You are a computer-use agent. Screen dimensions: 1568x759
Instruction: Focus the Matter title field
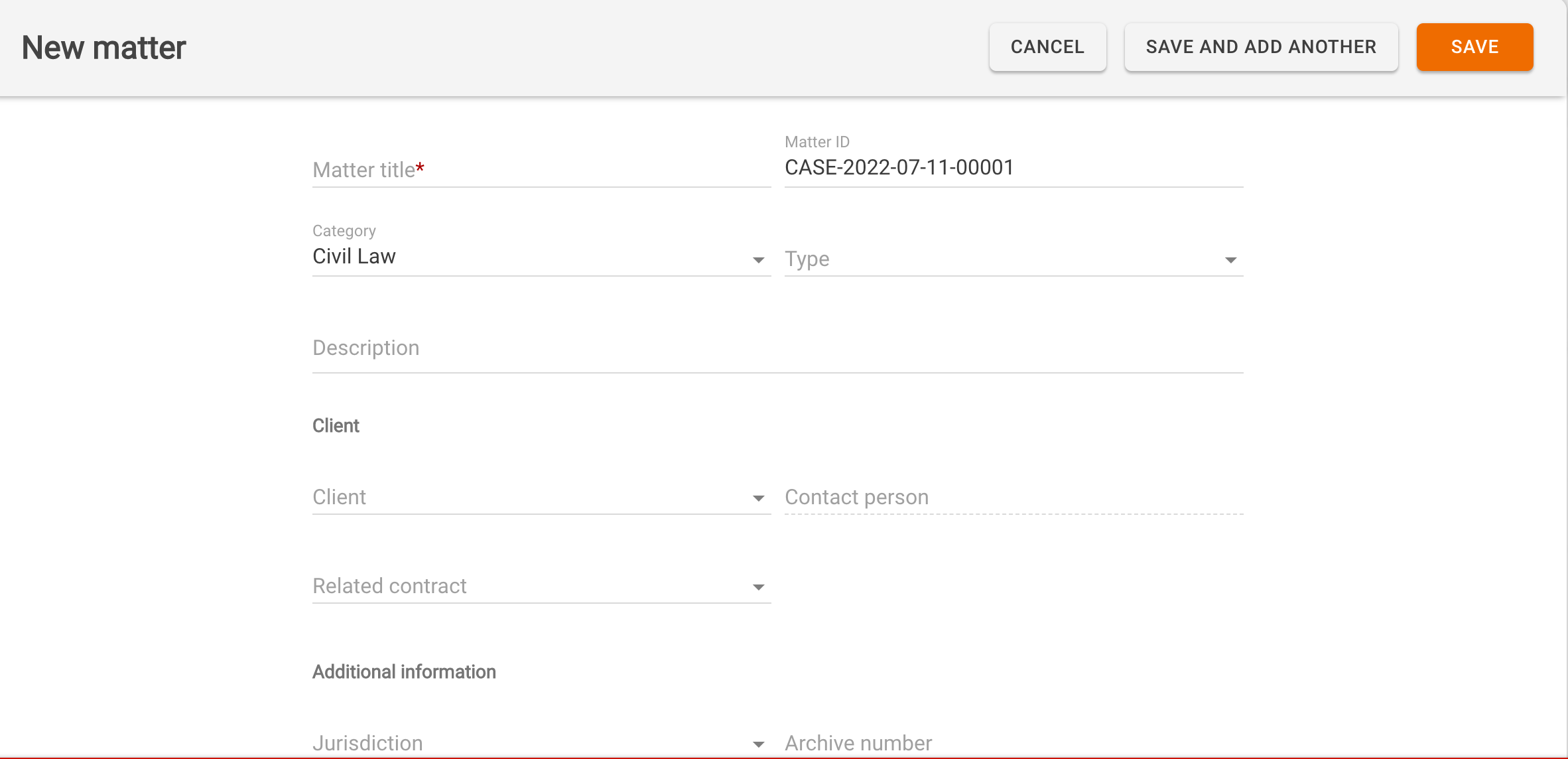541,170
